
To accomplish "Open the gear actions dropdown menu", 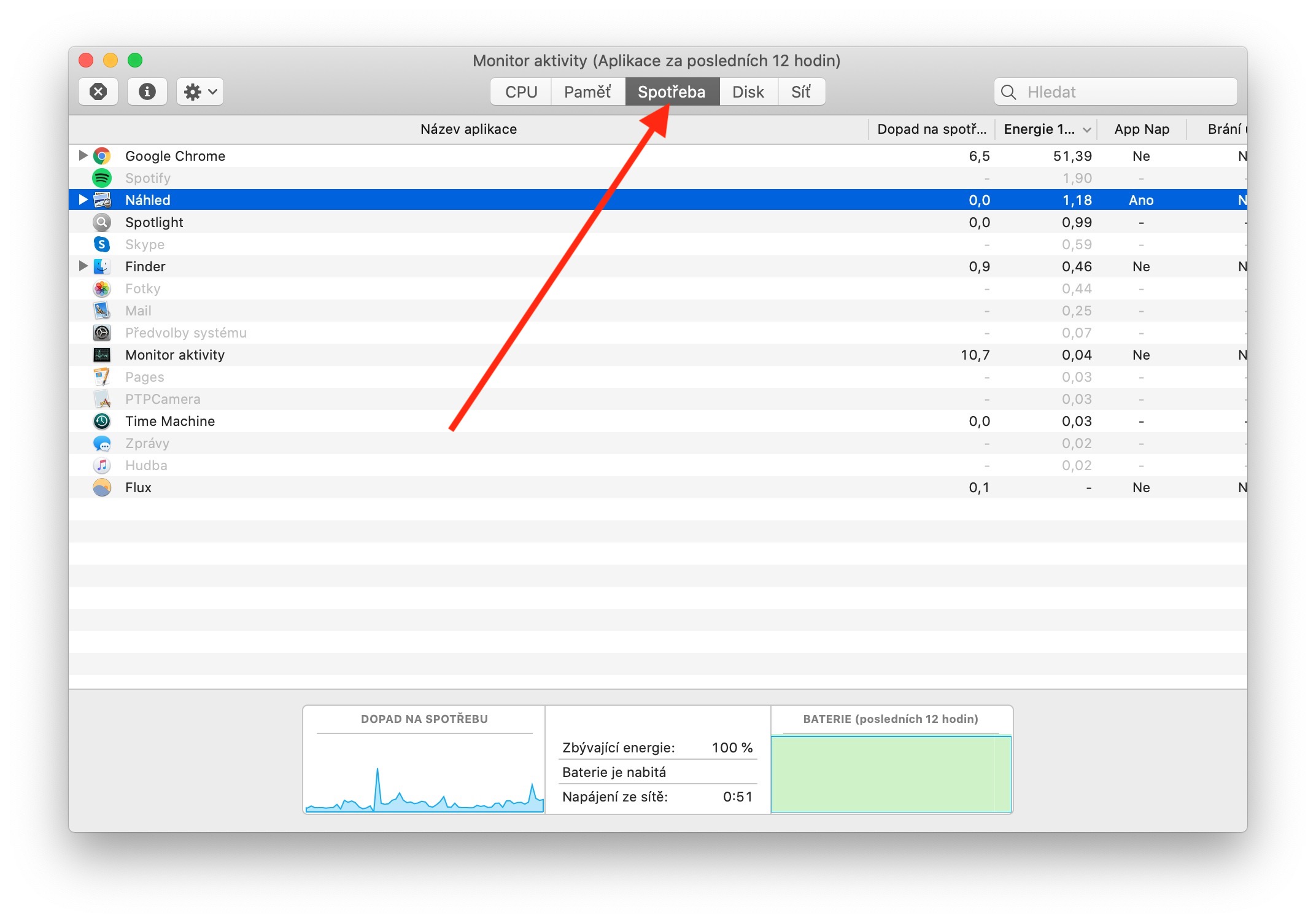I will point(200,92).
